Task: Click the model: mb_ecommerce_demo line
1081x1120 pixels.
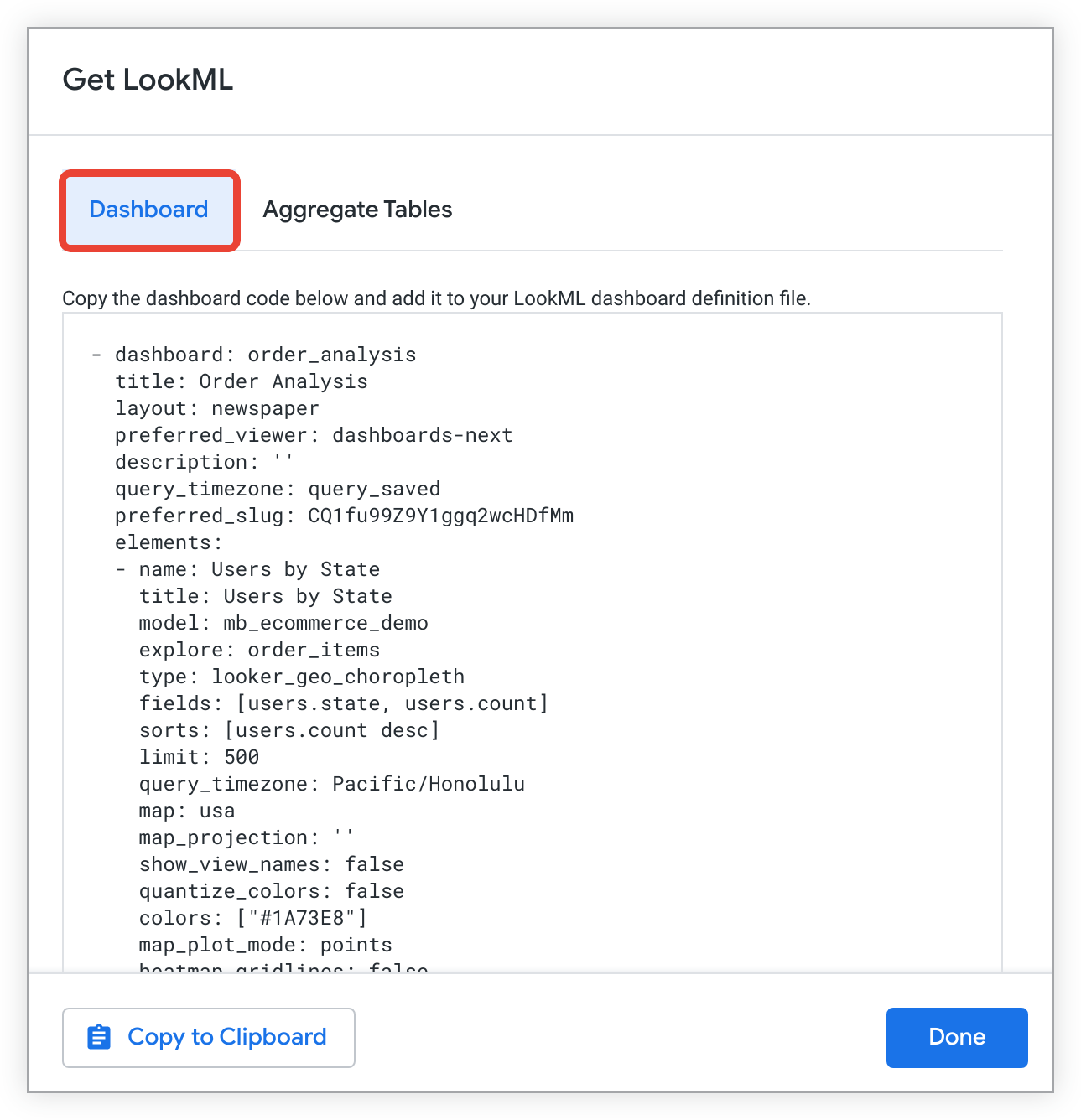Action: click(283, 623)
